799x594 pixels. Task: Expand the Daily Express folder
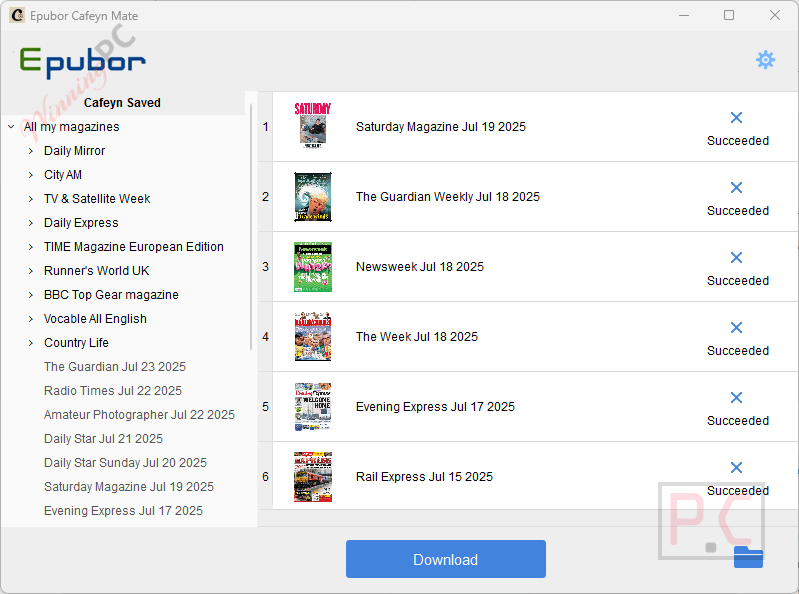click(x=31, y=223)
